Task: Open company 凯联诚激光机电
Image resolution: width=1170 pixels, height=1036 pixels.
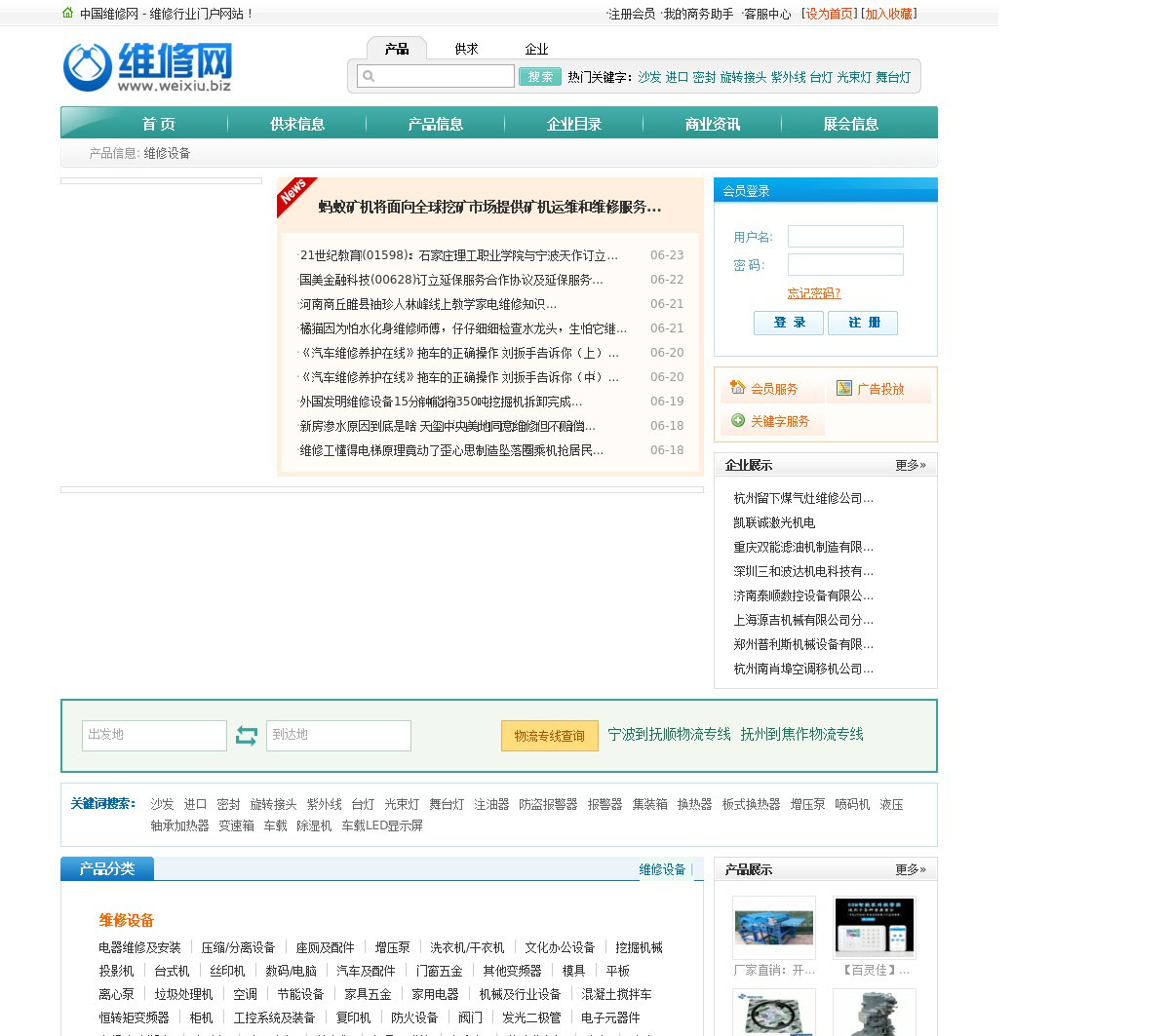Action: click(774, 522)
